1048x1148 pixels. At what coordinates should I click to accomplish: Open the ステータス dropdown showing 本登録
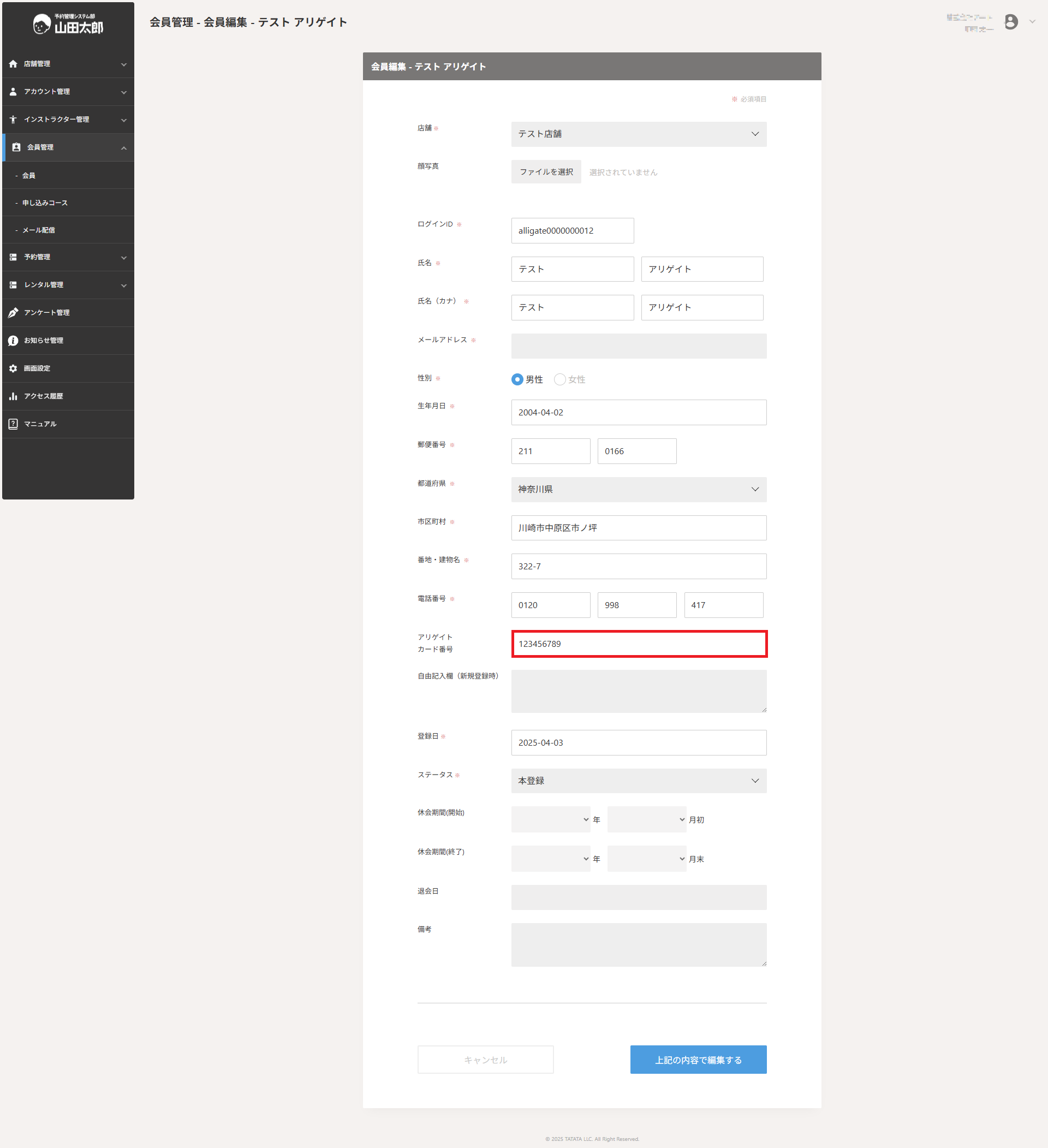pos(639,781)
